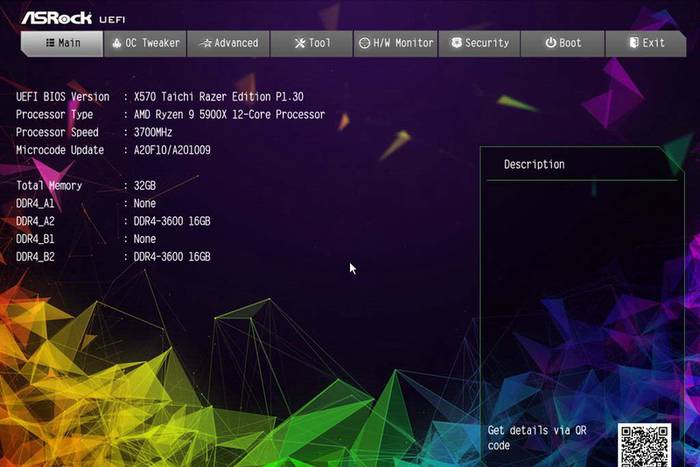Click the ASRock UEFI logo
The image size is (700, 467).
pyautogui.click(x=73, y=18)
